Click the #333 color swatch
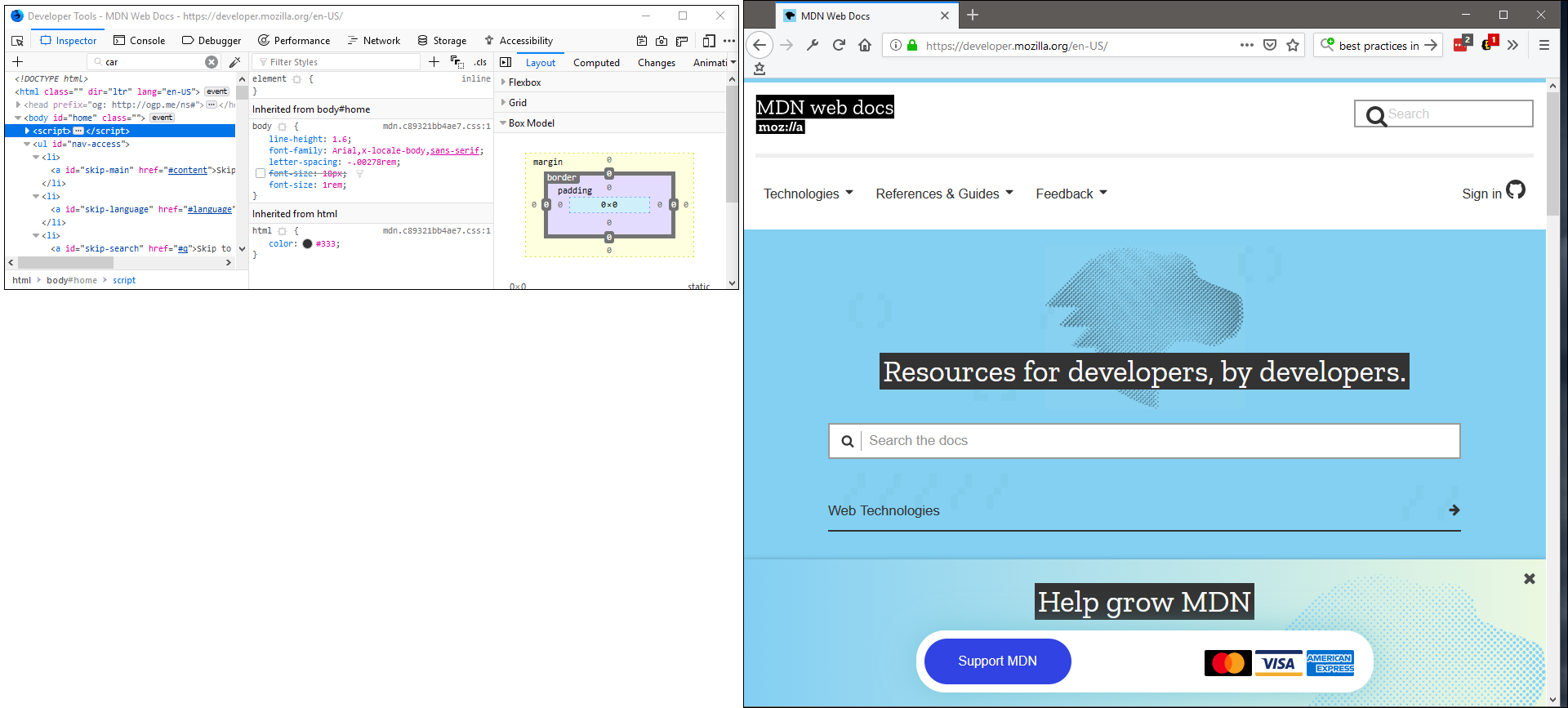 point(307,244)
